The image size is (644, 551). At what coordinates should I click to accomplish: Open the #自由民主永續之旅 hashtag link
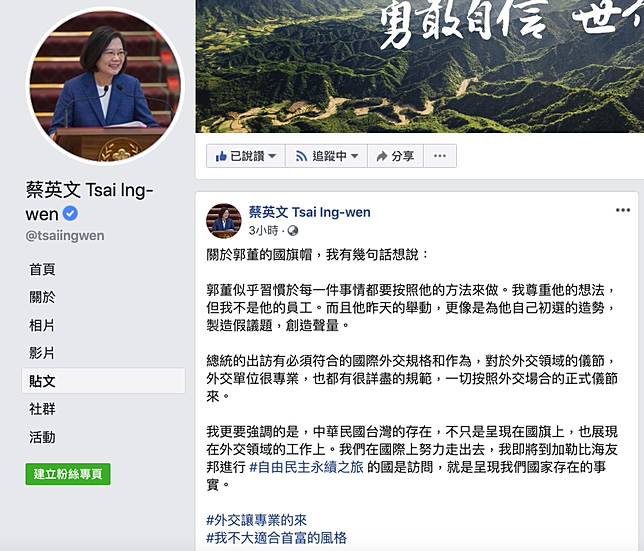(x=306, y=467)
